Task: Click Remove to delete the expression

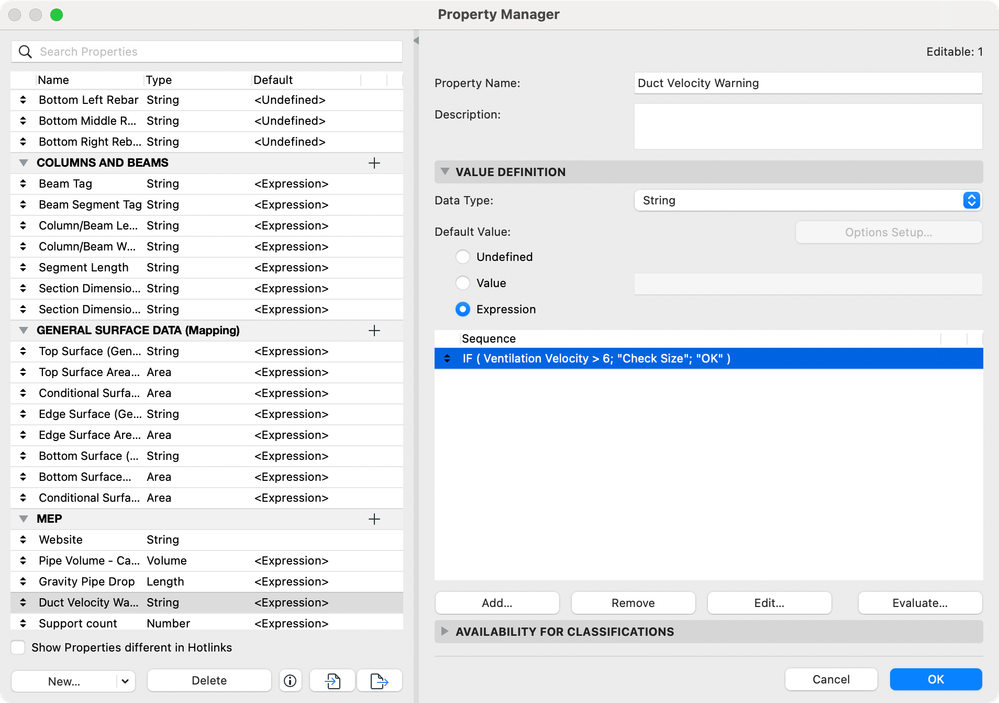Action: tap(633, 603)
